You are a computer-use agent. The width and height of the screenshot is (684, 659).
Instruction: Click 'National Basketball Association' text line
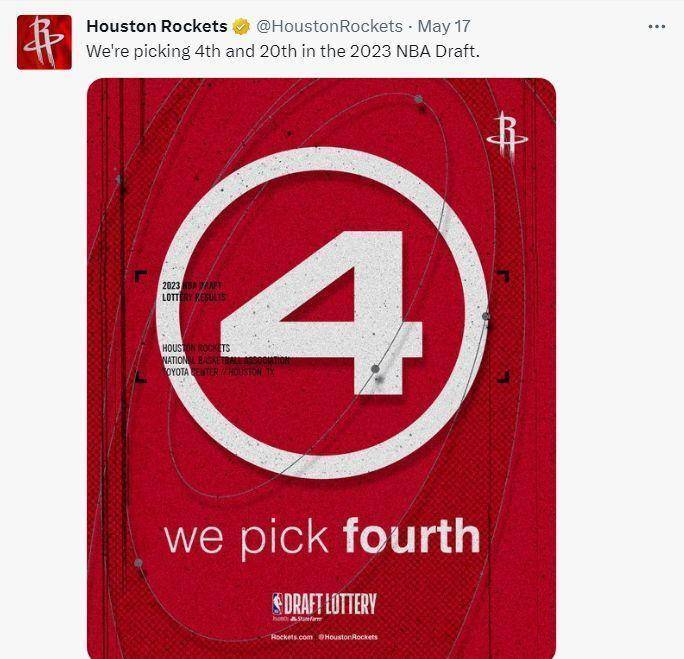pos(226,360)
